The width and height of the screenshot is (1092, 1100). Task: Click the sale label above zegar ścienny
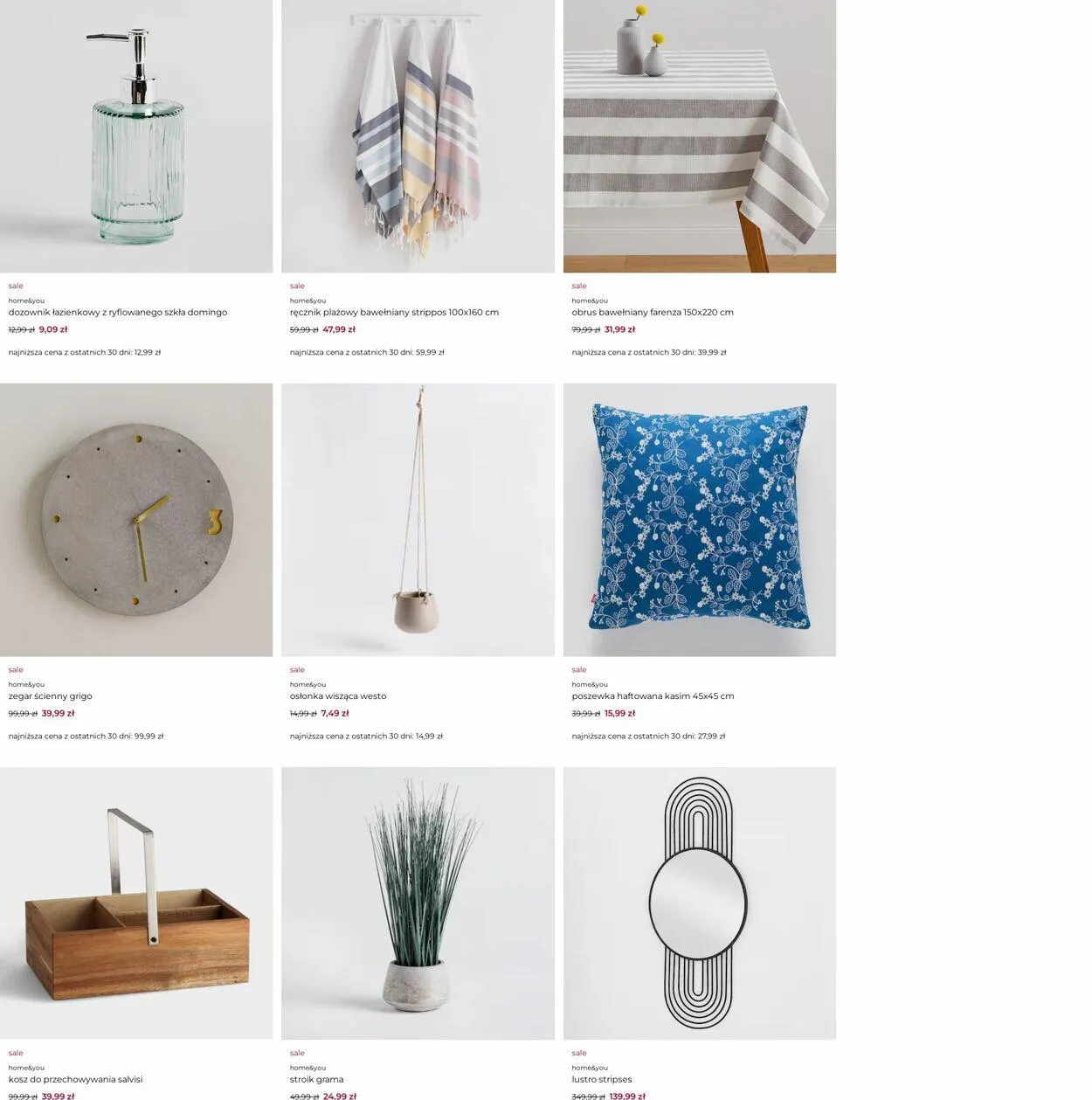[x=16, y=670]
